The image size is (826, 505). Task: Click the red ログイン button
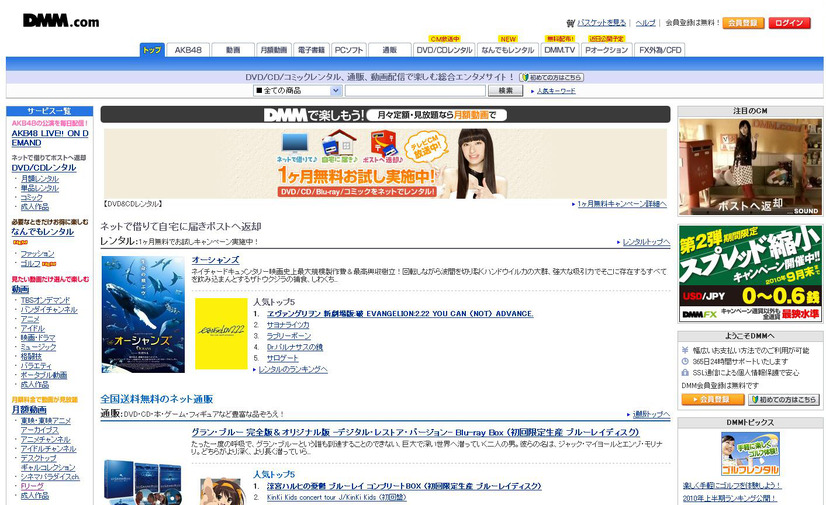pos(789,23)
